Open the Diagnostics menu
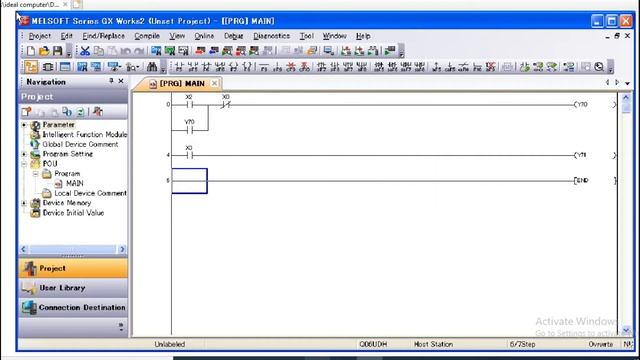The image size is (640, 360). [271, 36]
